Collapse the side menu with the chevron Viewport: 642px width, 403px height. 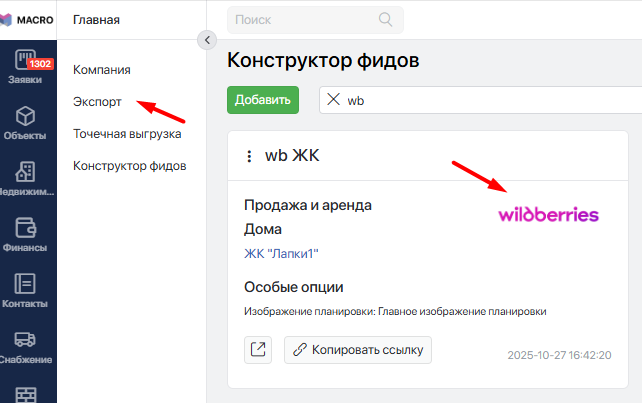(207, 40)
